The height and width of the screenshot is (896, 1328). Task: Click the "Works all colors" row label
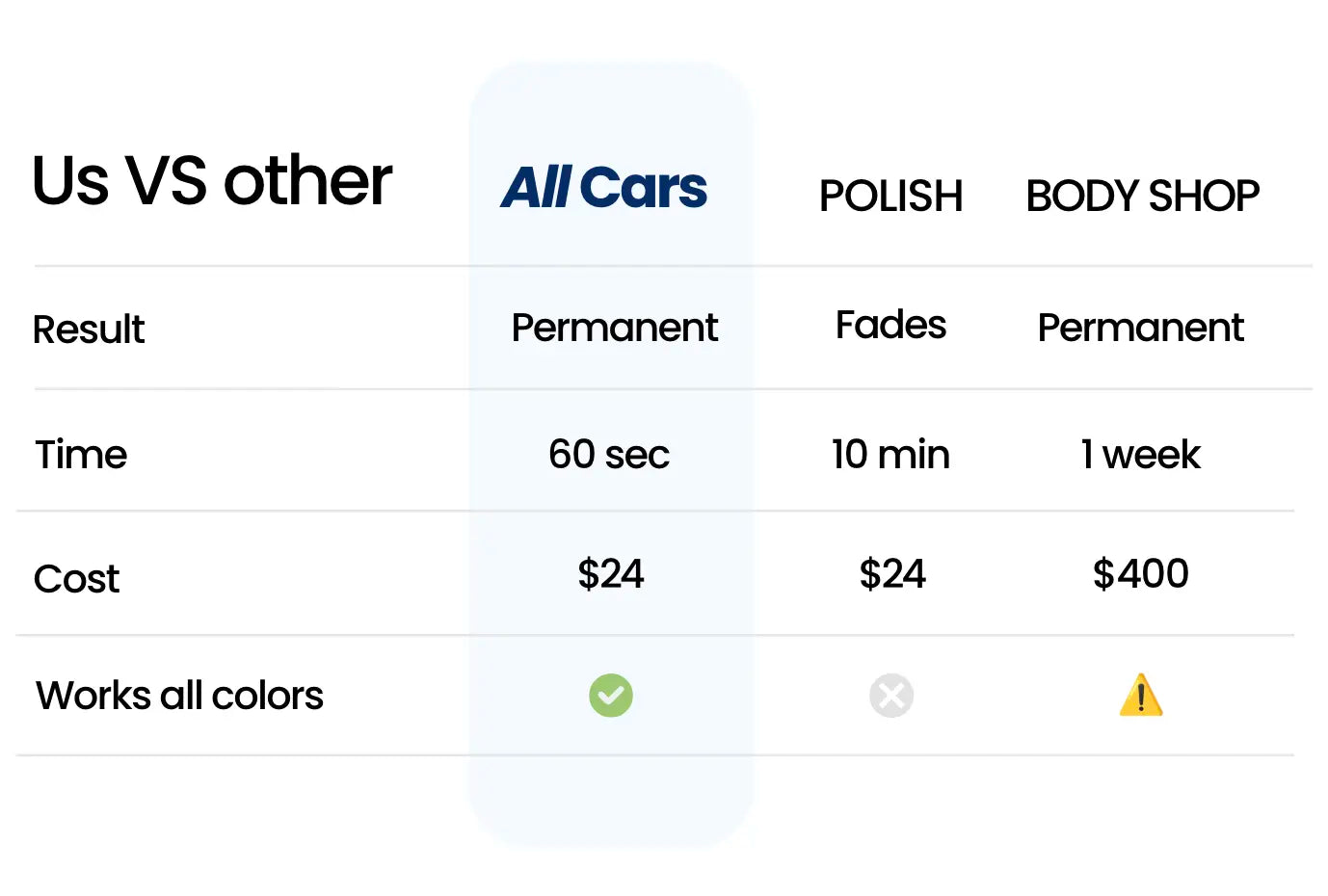(179, 696)
